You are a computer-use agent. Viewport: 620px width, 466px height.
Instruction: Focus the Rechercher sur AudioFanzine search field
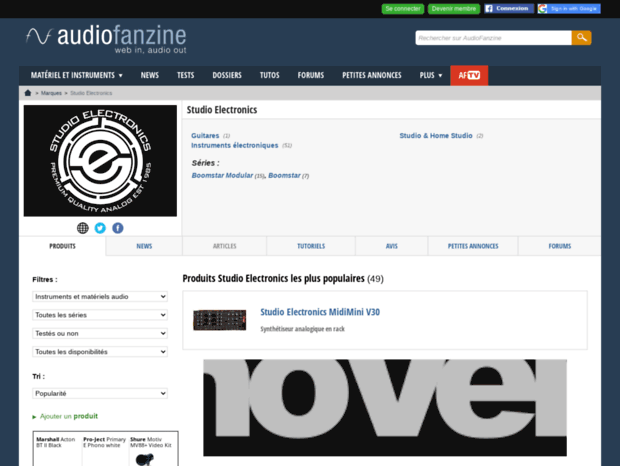pos(493,38)
